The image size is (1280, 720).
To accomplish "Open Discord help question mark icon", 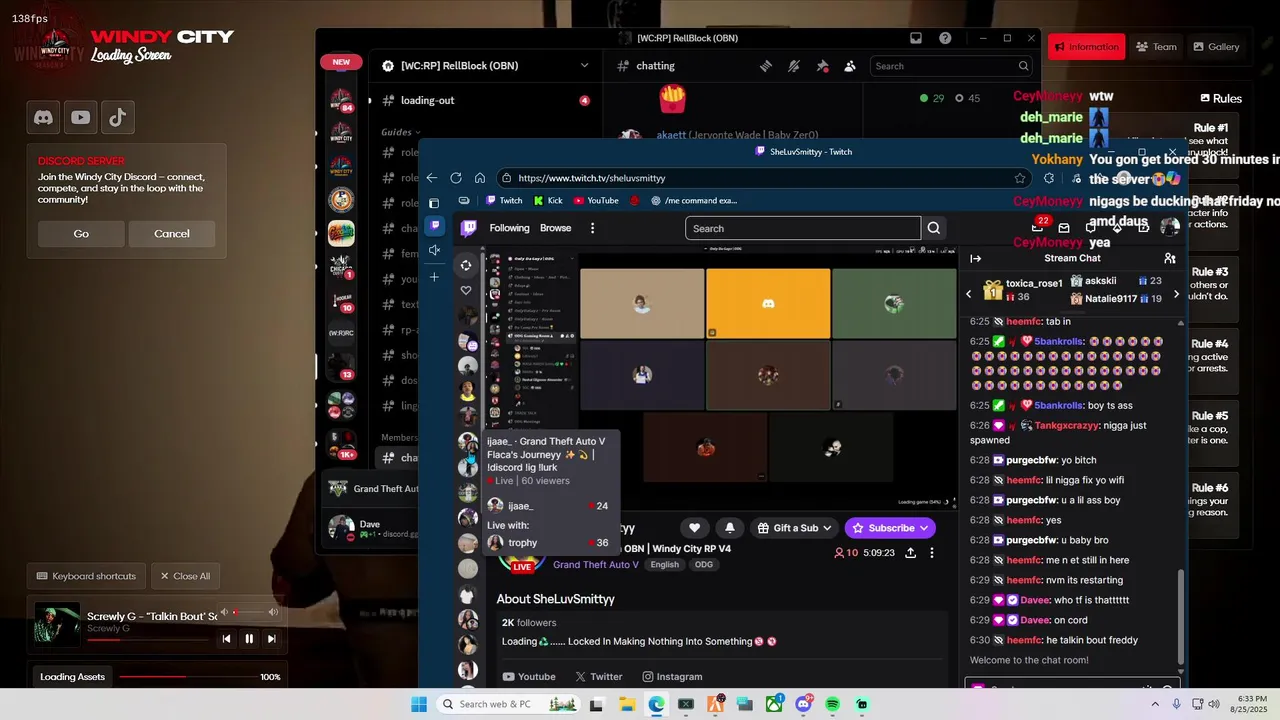I will click(945, 38).
